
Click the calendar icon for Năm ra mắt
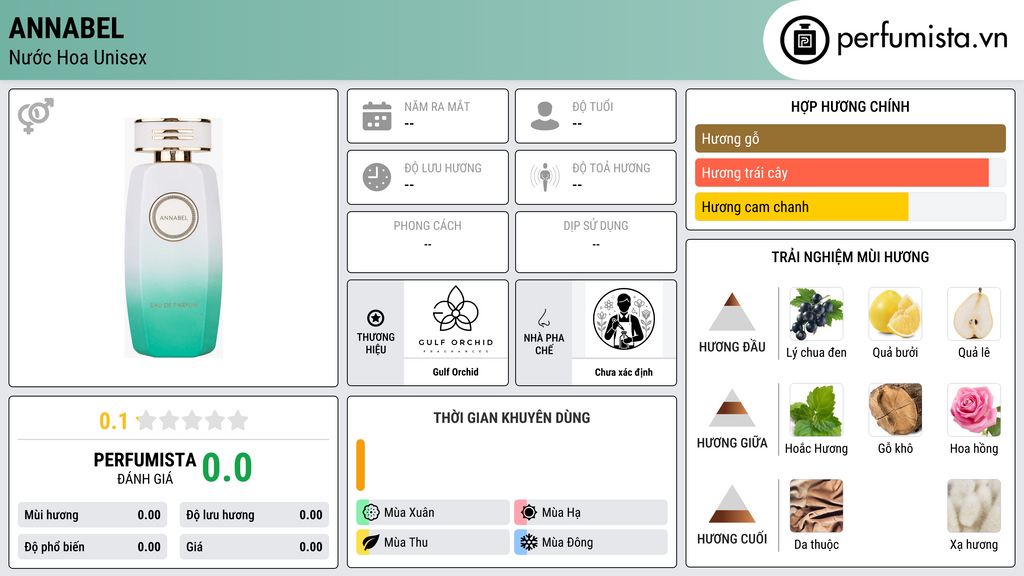[x=377, y=116]
